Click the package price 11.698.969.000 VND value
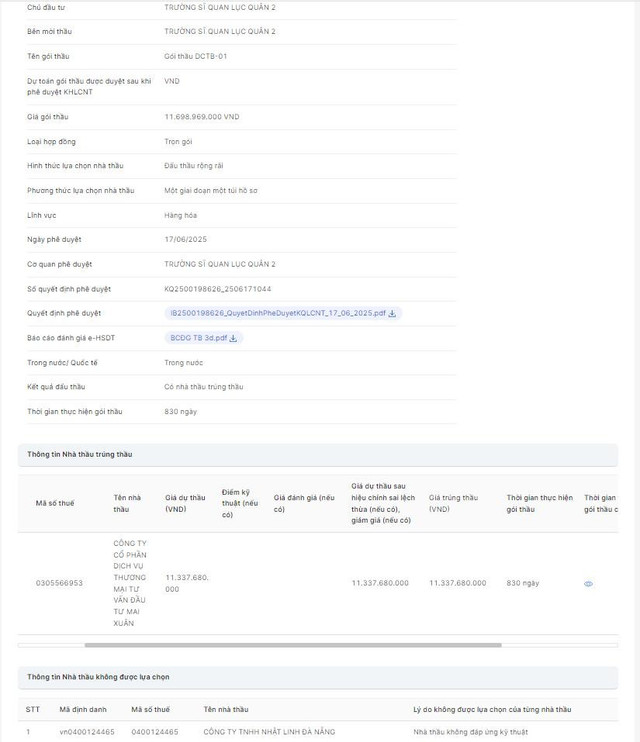Image resolution: width=640 pixels, height=742 pixels. point(201,117)
